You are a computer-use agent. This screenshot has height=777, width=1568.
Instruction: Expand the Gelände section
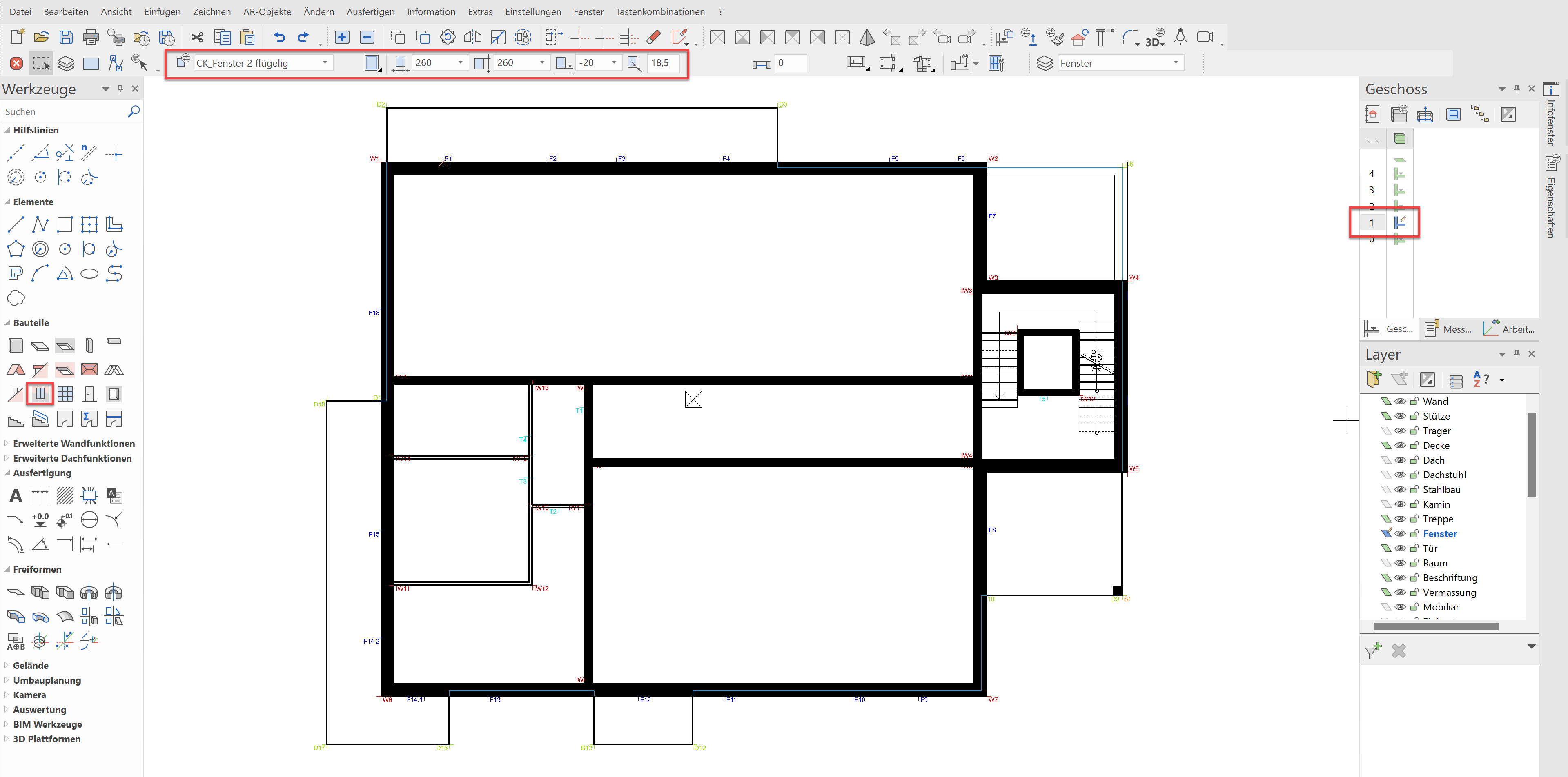tap(7, 666)
